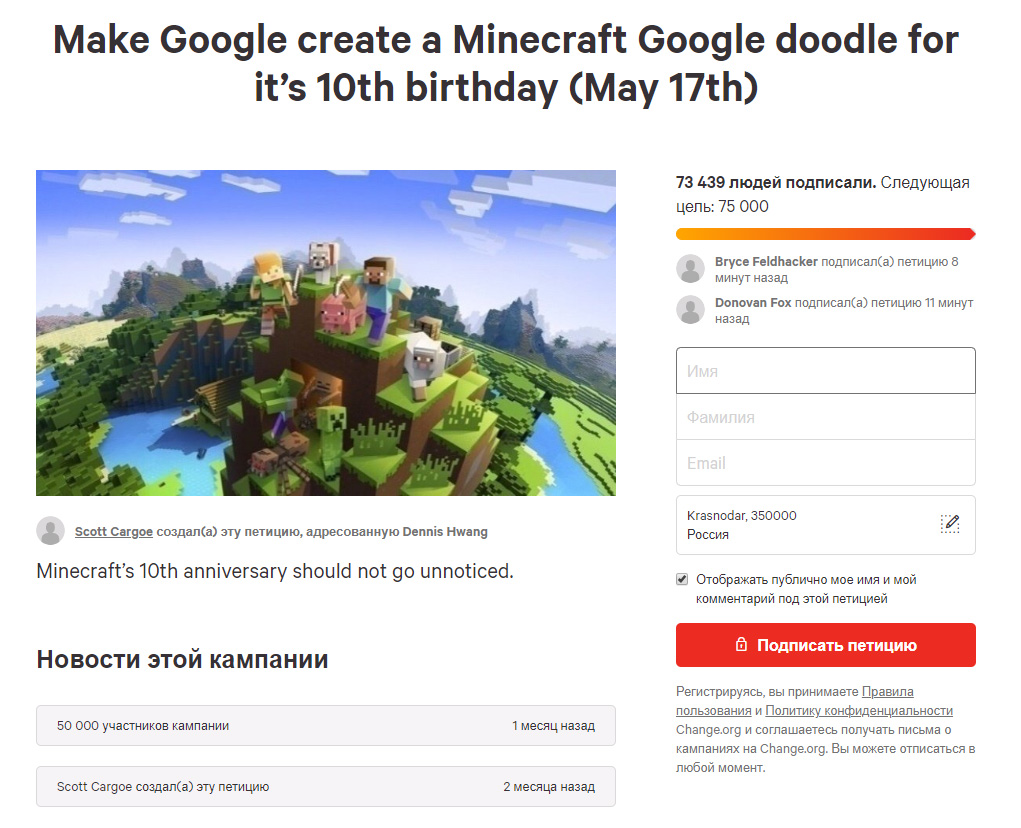The image size is (1021, 828).
Task: Click the lock icon on sign button
Action: click(741, 644)
